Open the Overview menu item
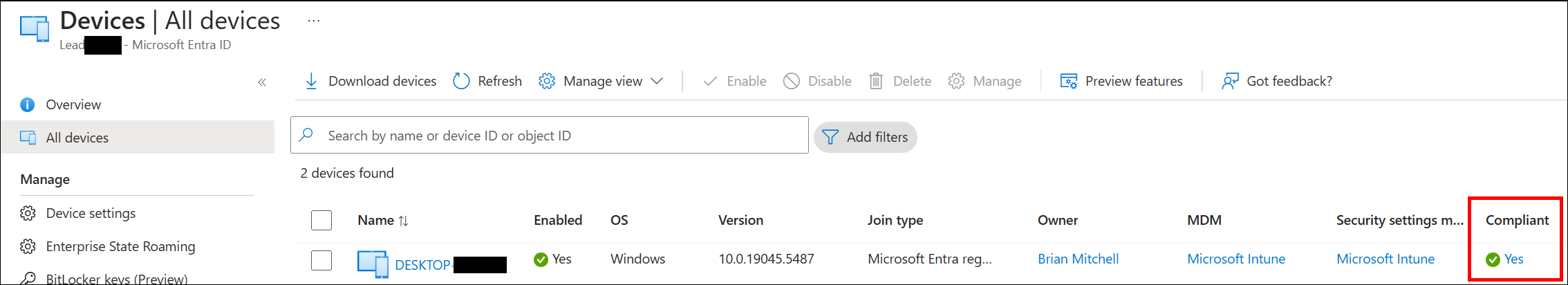1568x285 pixels. click(73, 105)
